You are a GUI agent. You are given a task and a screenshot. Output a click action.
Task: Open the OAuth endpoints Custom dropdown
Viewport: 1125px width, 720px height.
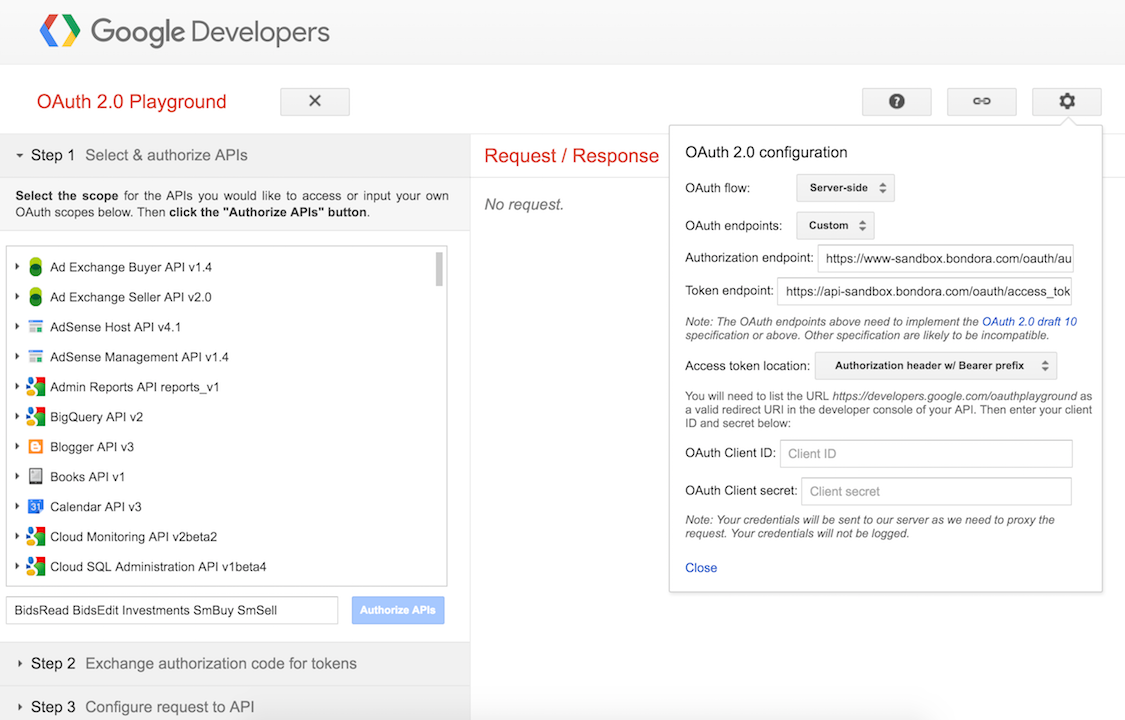point(835,225)
